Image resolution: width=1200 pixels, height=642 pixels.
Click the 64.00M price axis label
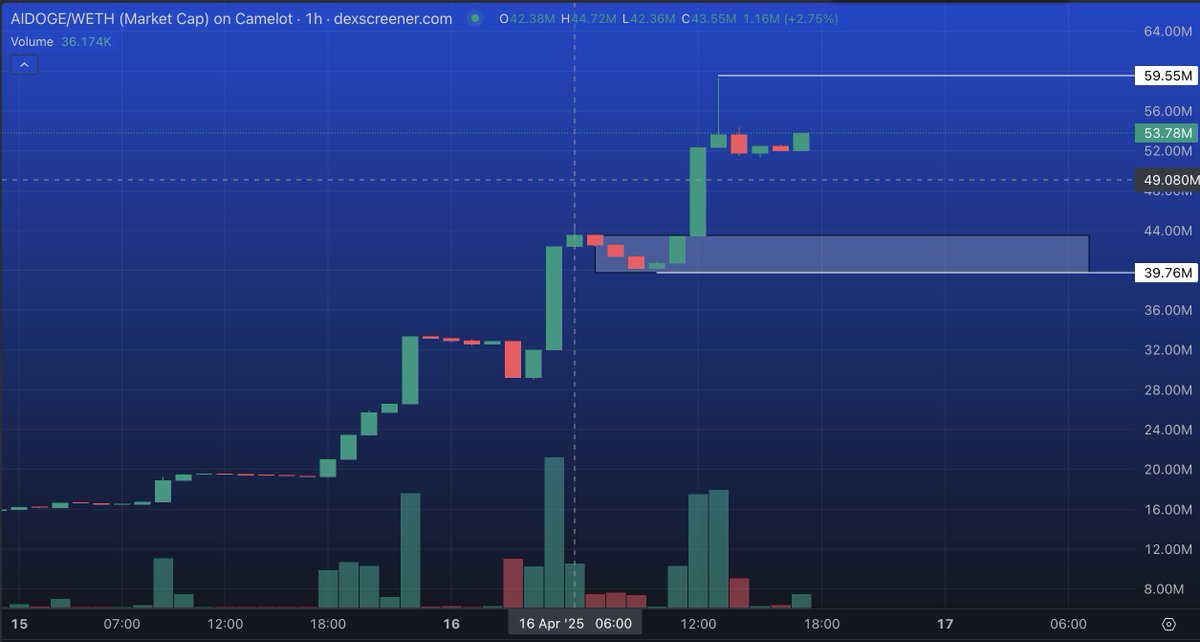[1166, 31]
